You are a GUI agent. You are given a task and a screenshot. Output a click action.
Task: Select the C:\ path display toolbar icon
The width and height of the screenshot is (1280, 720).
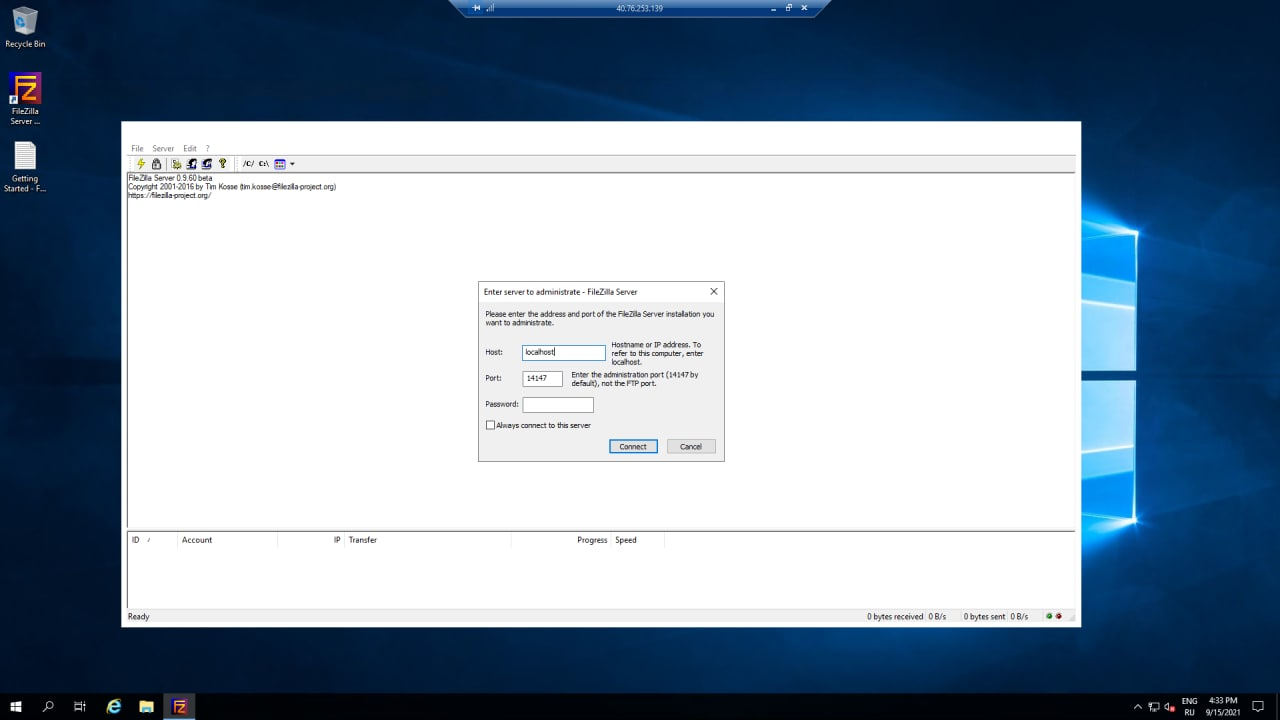click(x=264, y=164)
